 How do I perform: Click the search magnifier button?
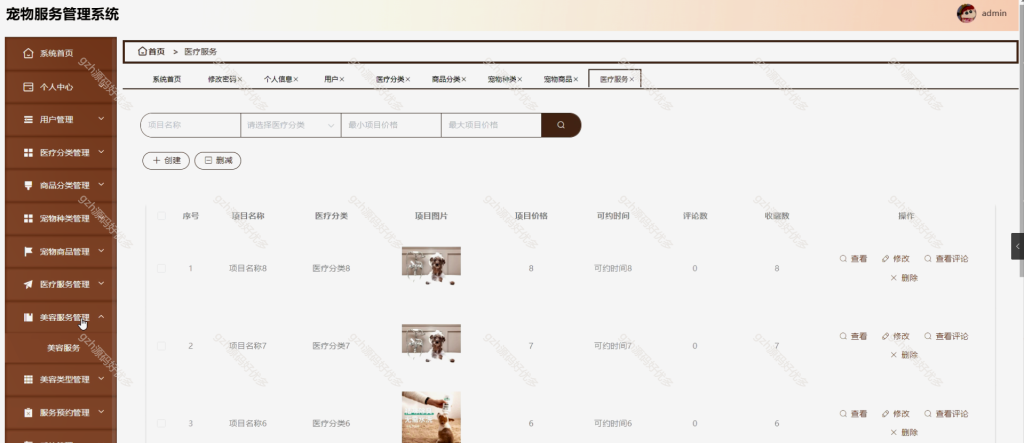[561, 125]
